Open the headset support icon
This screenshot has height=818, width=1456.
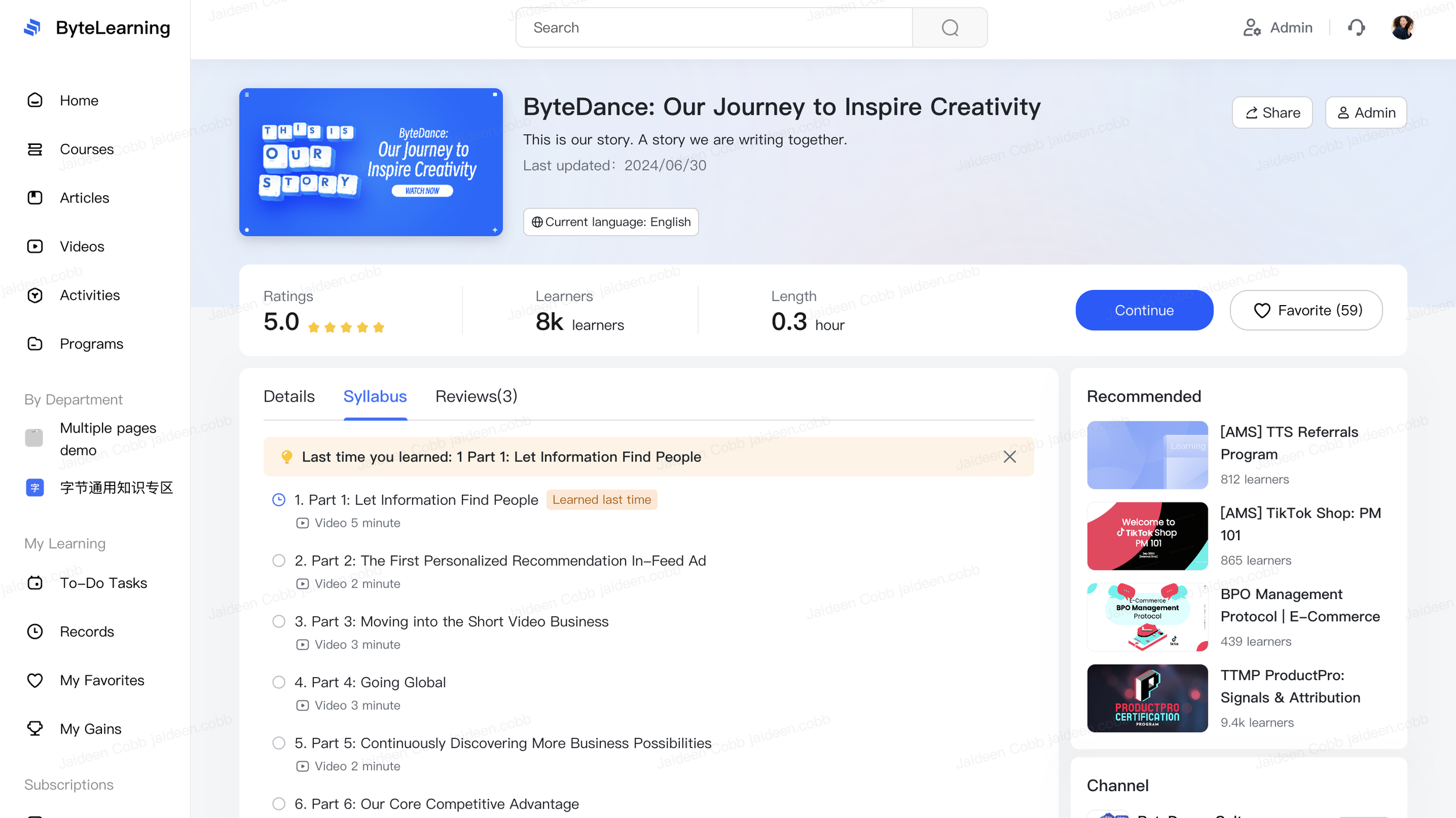1356,27
